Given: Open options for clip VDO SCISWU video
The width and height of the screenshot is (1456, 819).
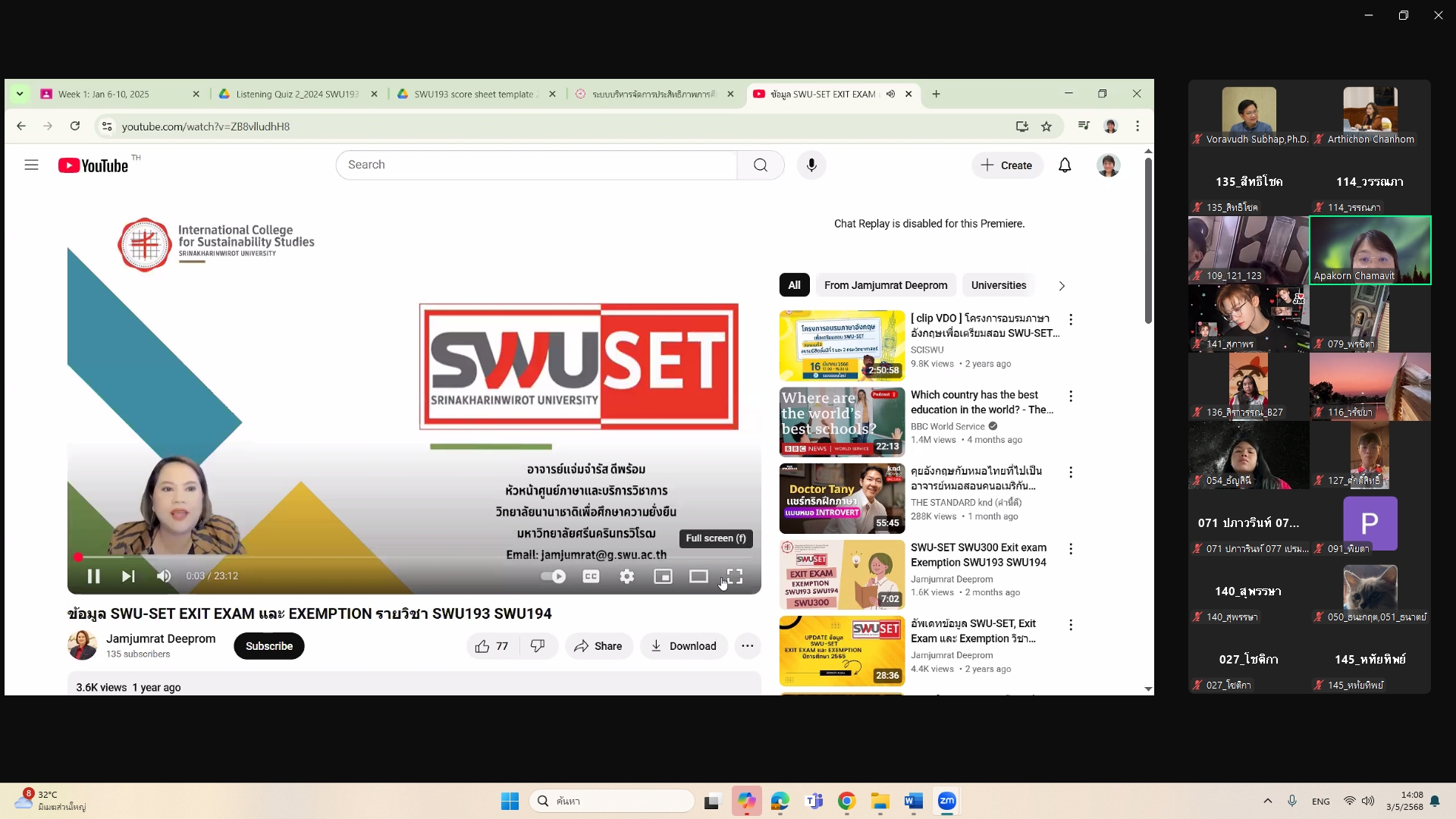Looking at the screenshot, I should coord(1071,319).
